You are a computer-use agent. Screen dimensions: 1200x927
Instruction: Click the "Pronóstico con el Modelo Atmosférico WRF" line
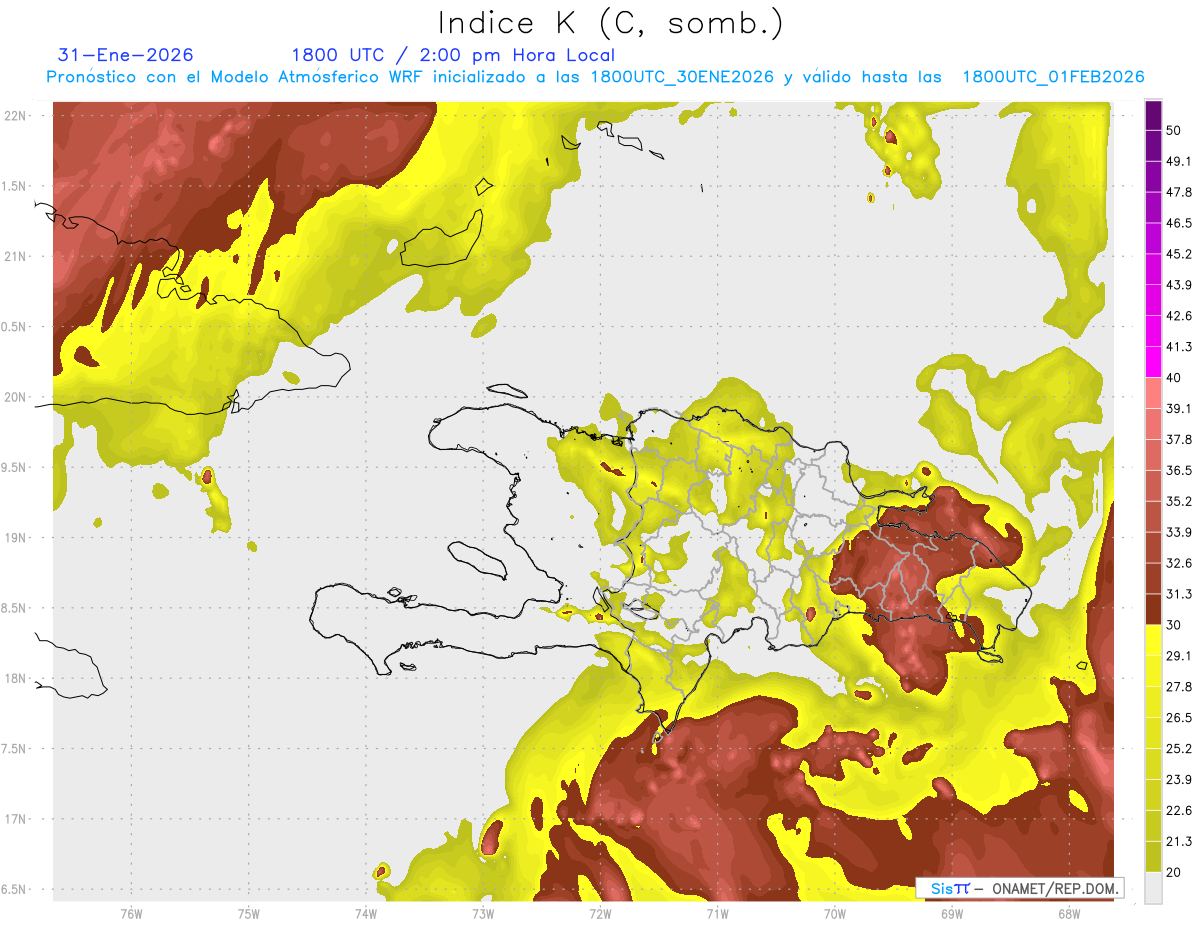[x=595, y=77]
